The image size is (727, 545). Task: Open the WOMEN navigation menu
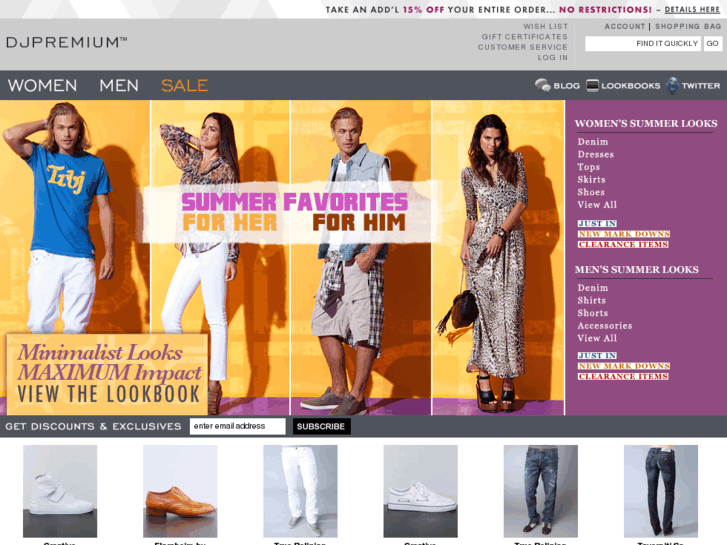pyautogui.click(x=42, y=85)
